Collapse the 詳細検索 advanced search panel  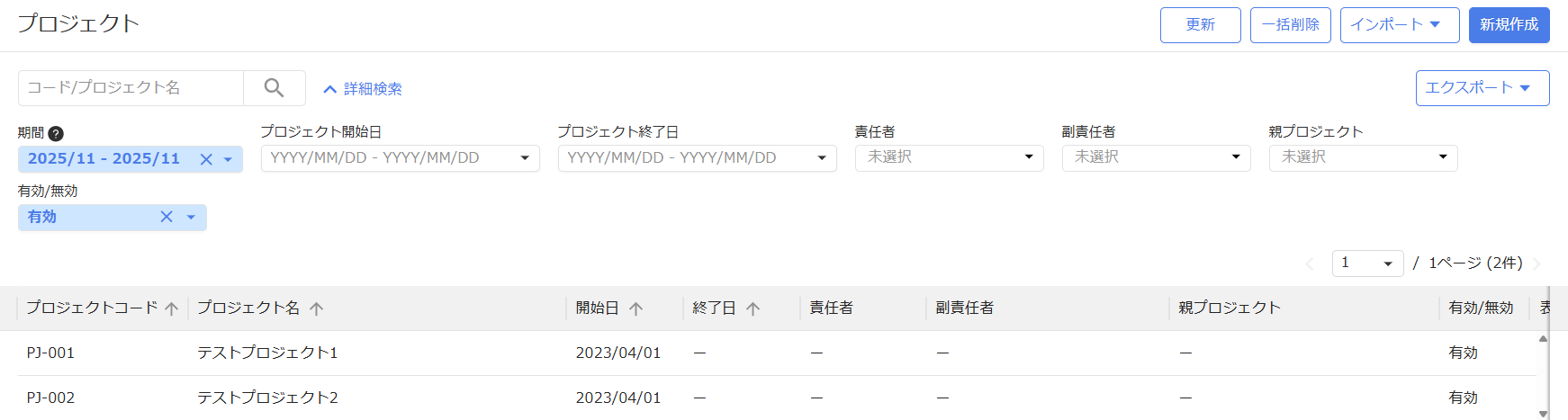click(x=363, y=89)
